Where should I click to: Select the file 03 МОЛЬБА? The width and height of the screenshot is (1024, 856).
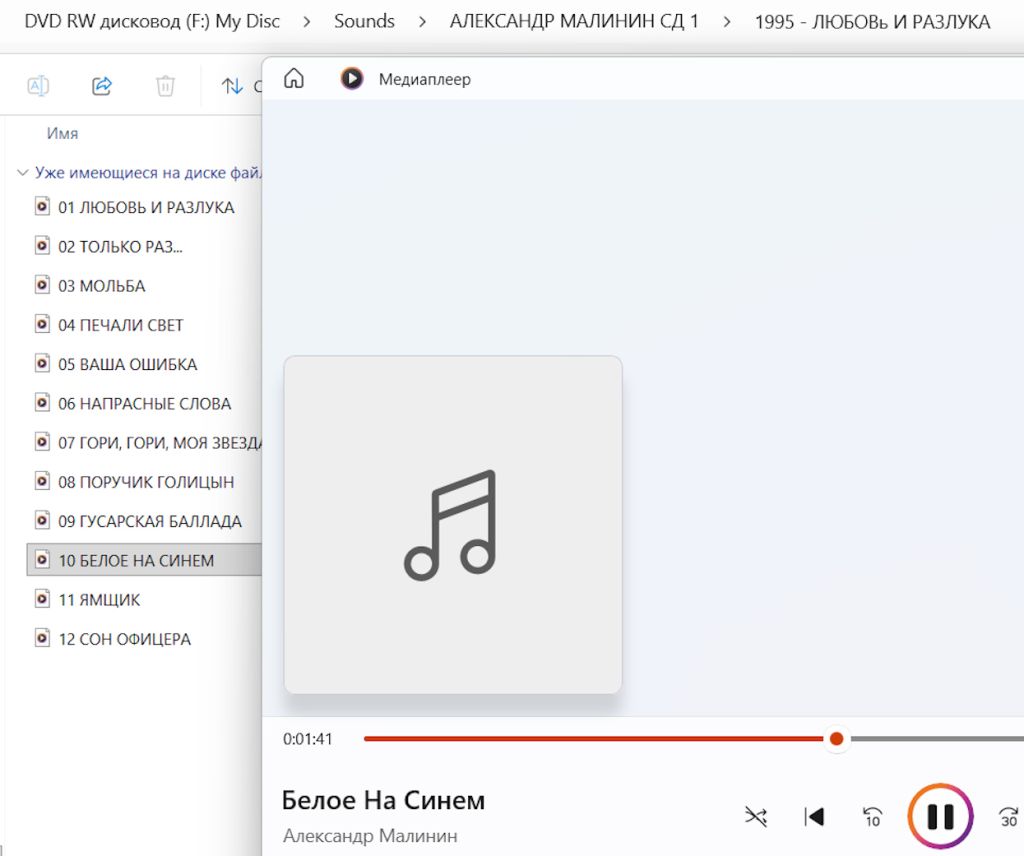pos(101,285)
